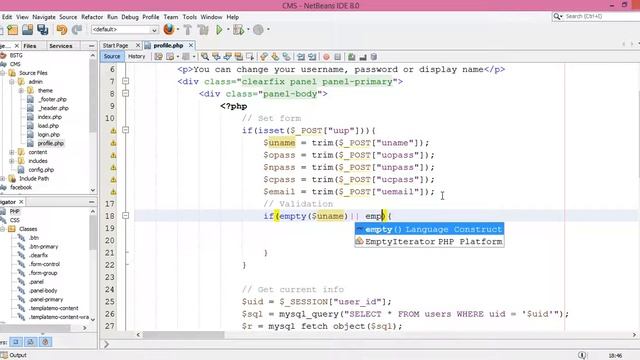Open the Team menu
Viewport: 640px width, 360px height.
171,17
